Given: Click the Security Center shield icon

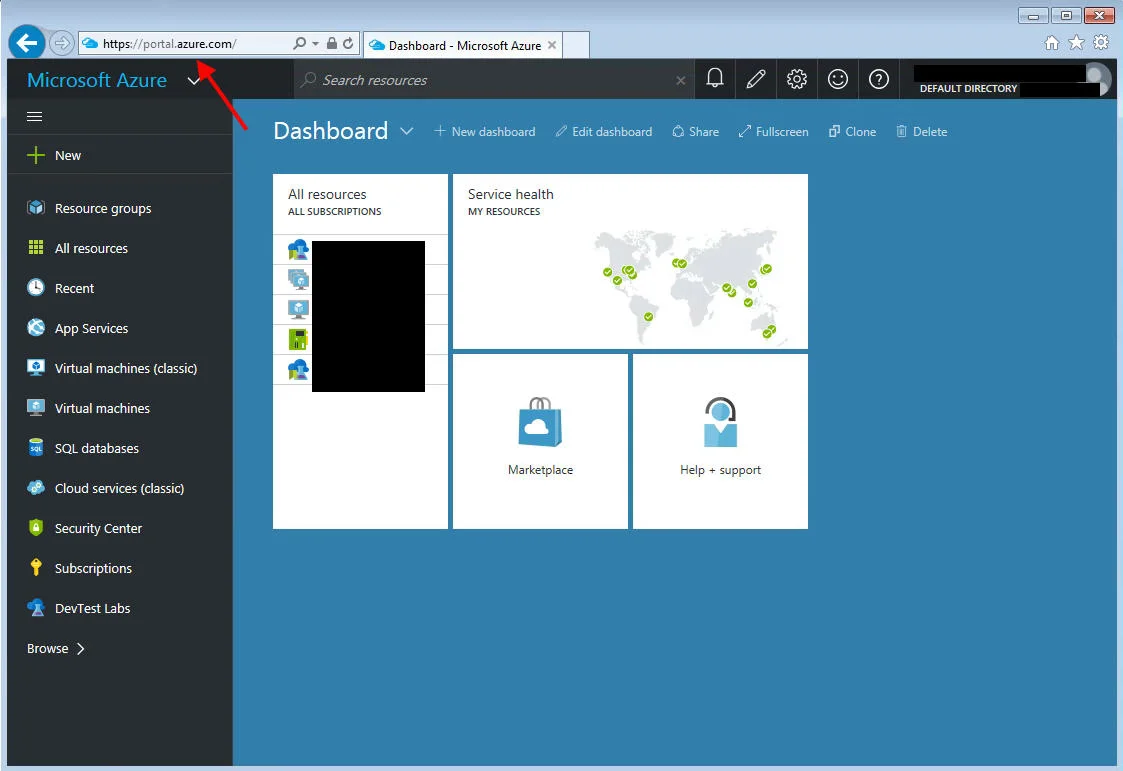Looking at the screenshot, I should point(36,528).
